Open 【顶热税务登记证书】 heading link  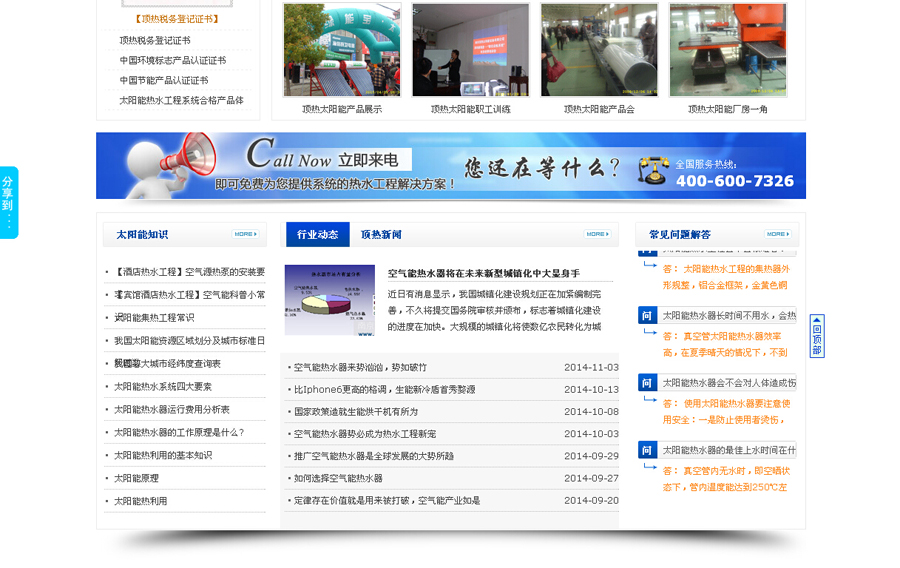pos(176,19)
